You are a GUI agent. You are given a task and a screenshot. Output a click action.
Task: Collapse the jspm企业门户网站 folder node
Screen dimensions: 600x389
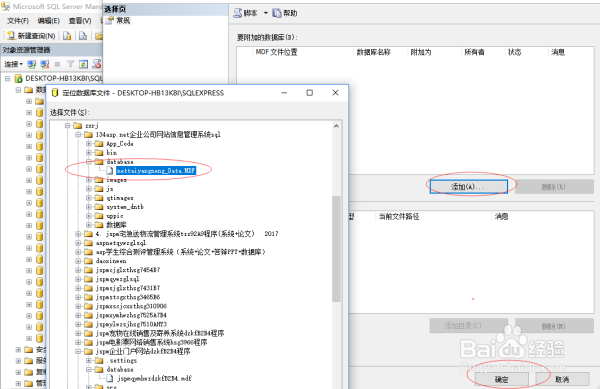coord(78,351)
